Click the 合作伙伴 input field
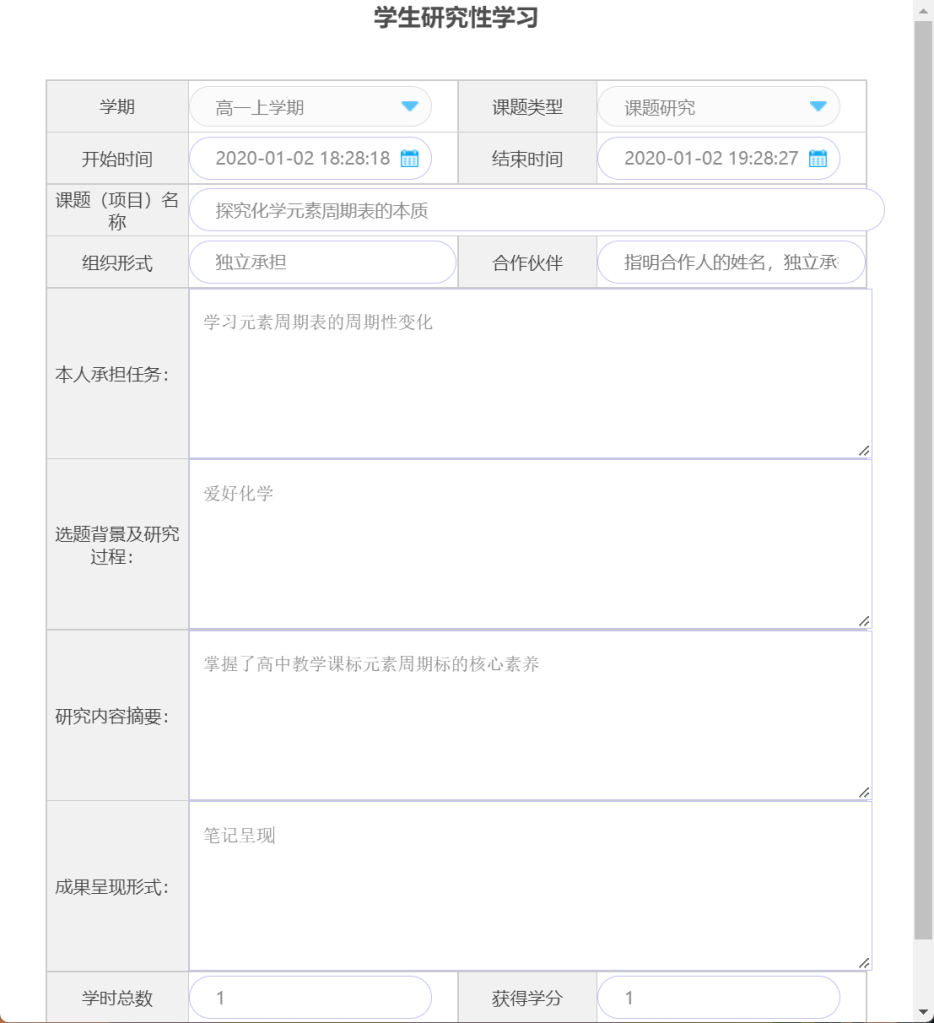Image resolution: width=934 pixels, height=1023 pixels. tap(730, 263)
